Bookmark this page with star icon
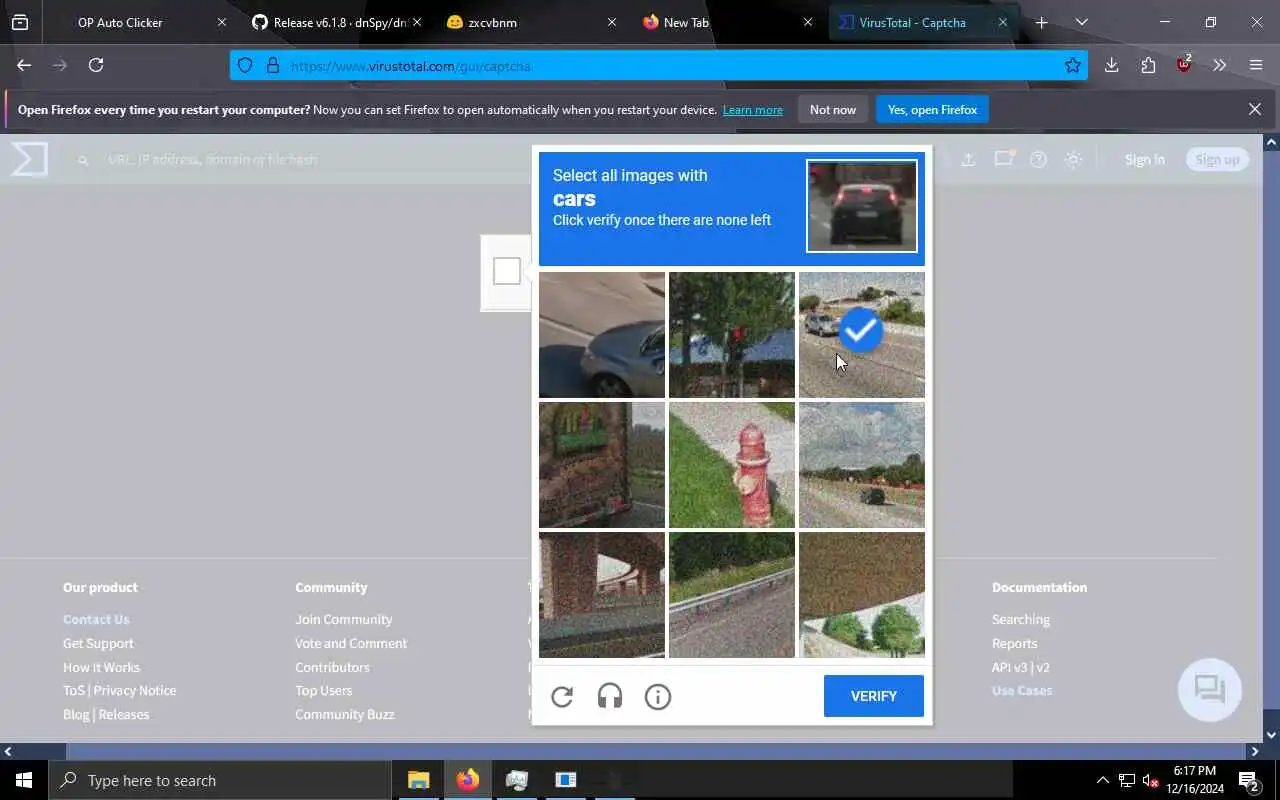This screenshot has width=1280, height=800. point(1073,65)
